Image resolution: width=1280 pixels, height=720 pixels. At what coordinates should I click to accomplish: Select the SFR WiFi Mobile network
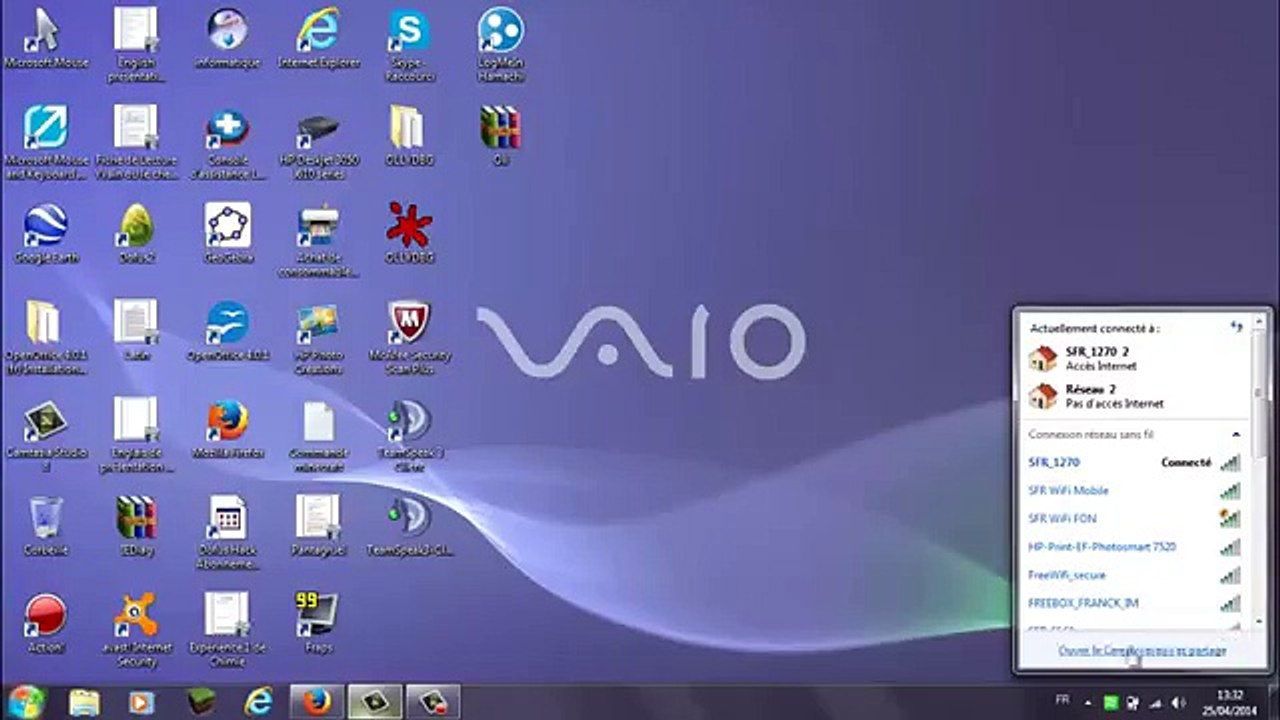1134,491
